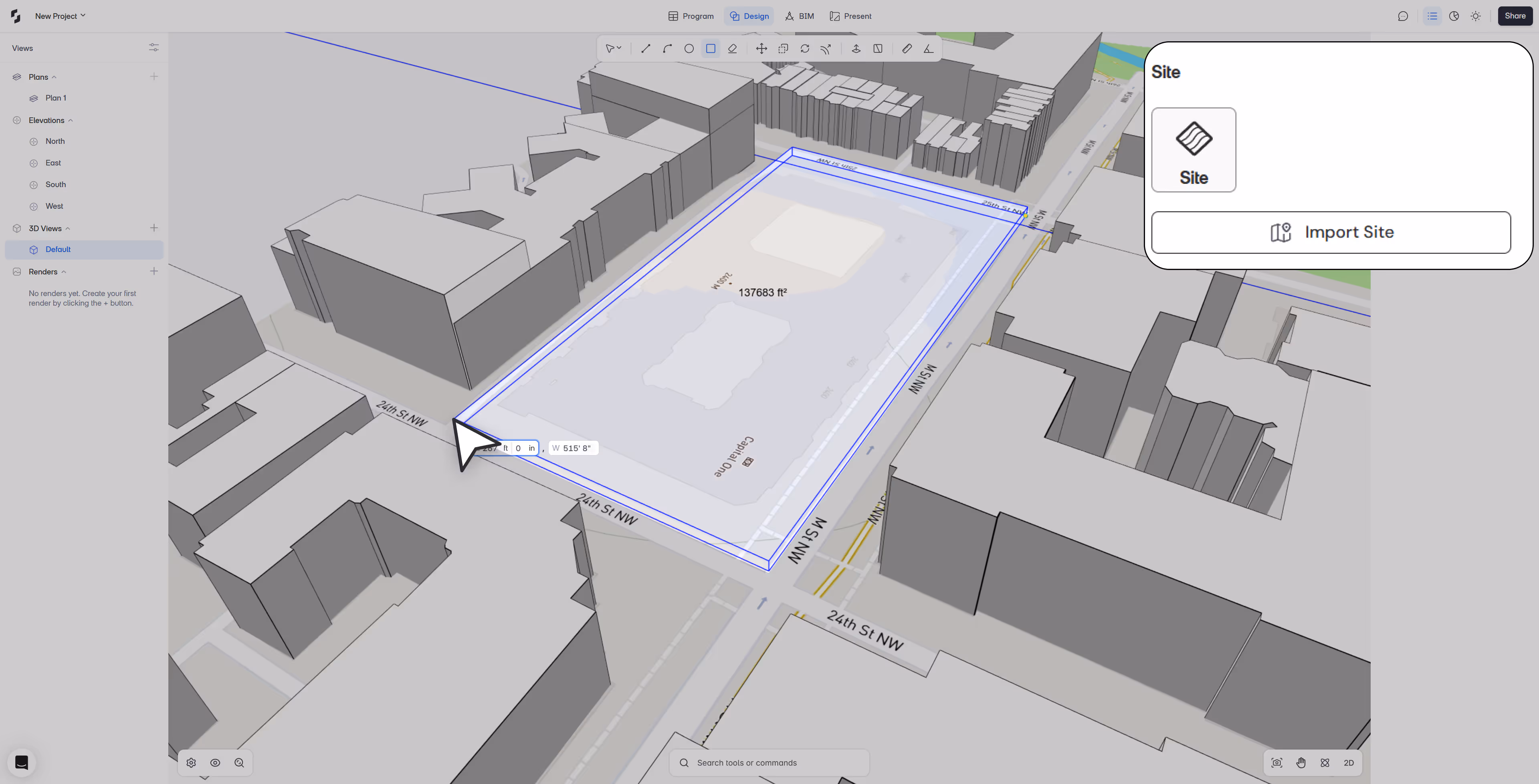This screenshot has width=1539, height=784.
Task: Click the zoom magnifier icon
Action: [x=239, y=762]
